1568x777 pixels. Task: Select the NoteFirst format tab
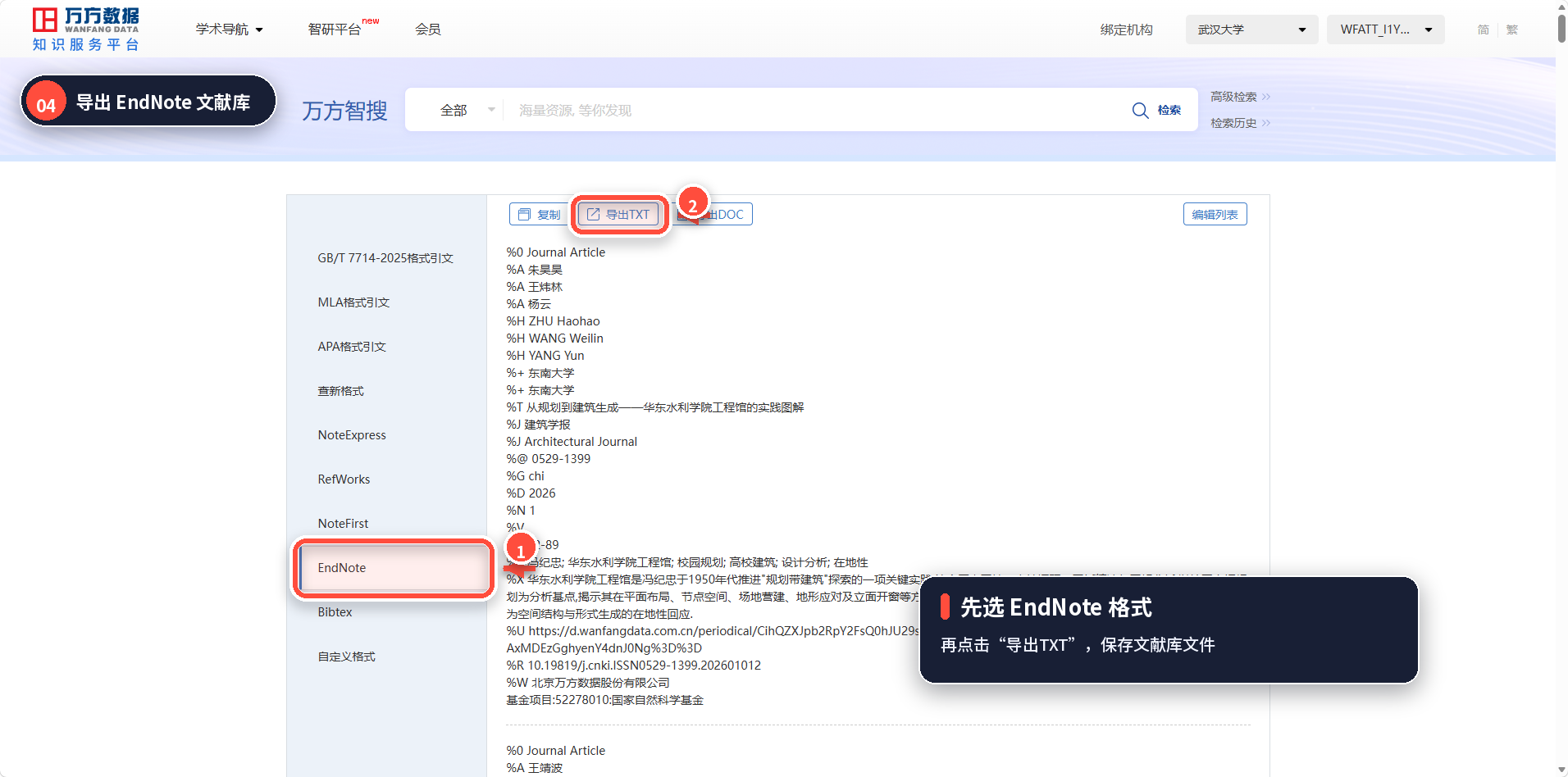[343, 524]
